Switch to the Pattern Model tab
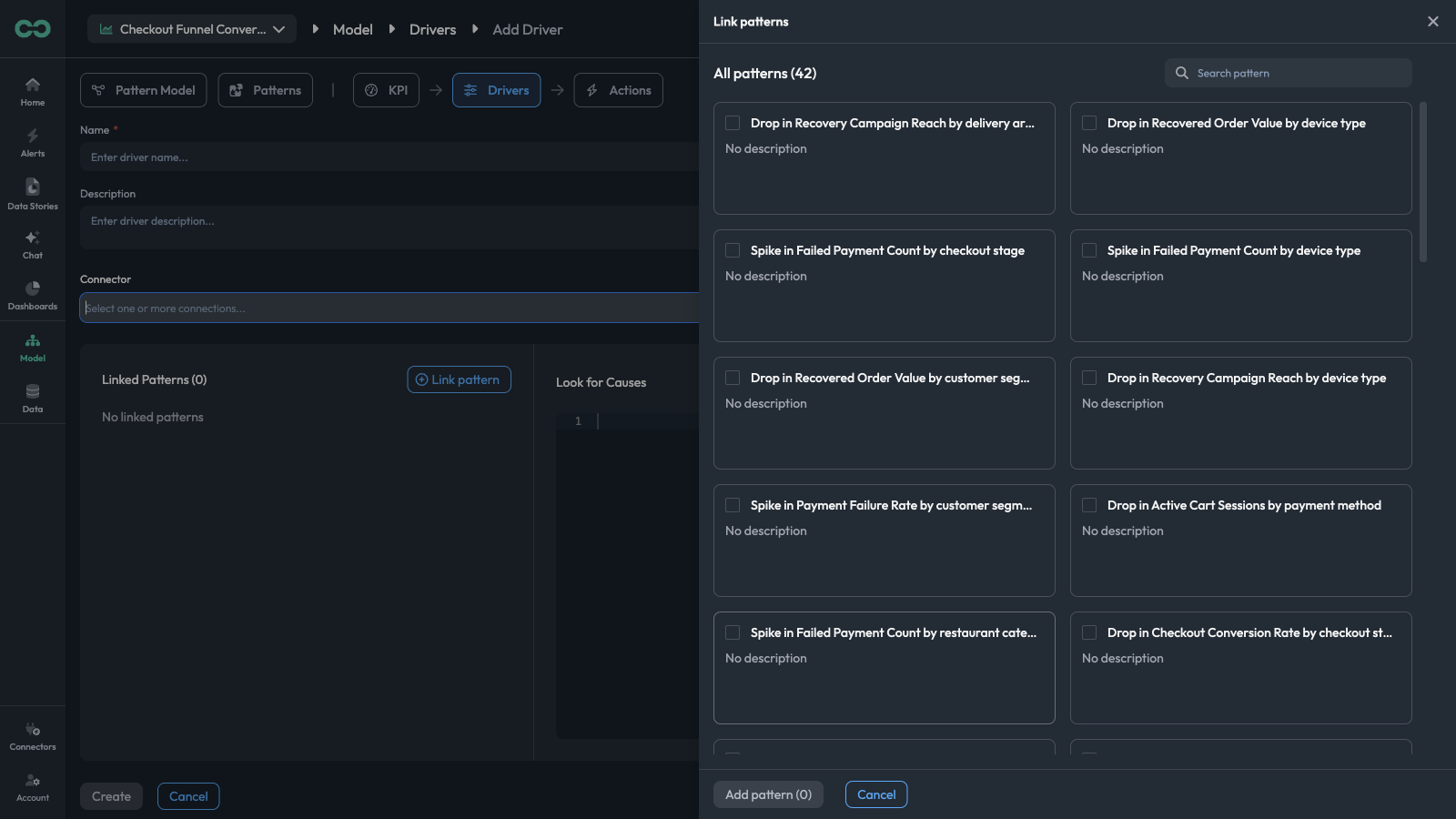The width and height of the screenshot is (1456, 819). click(x=144, y=90)
